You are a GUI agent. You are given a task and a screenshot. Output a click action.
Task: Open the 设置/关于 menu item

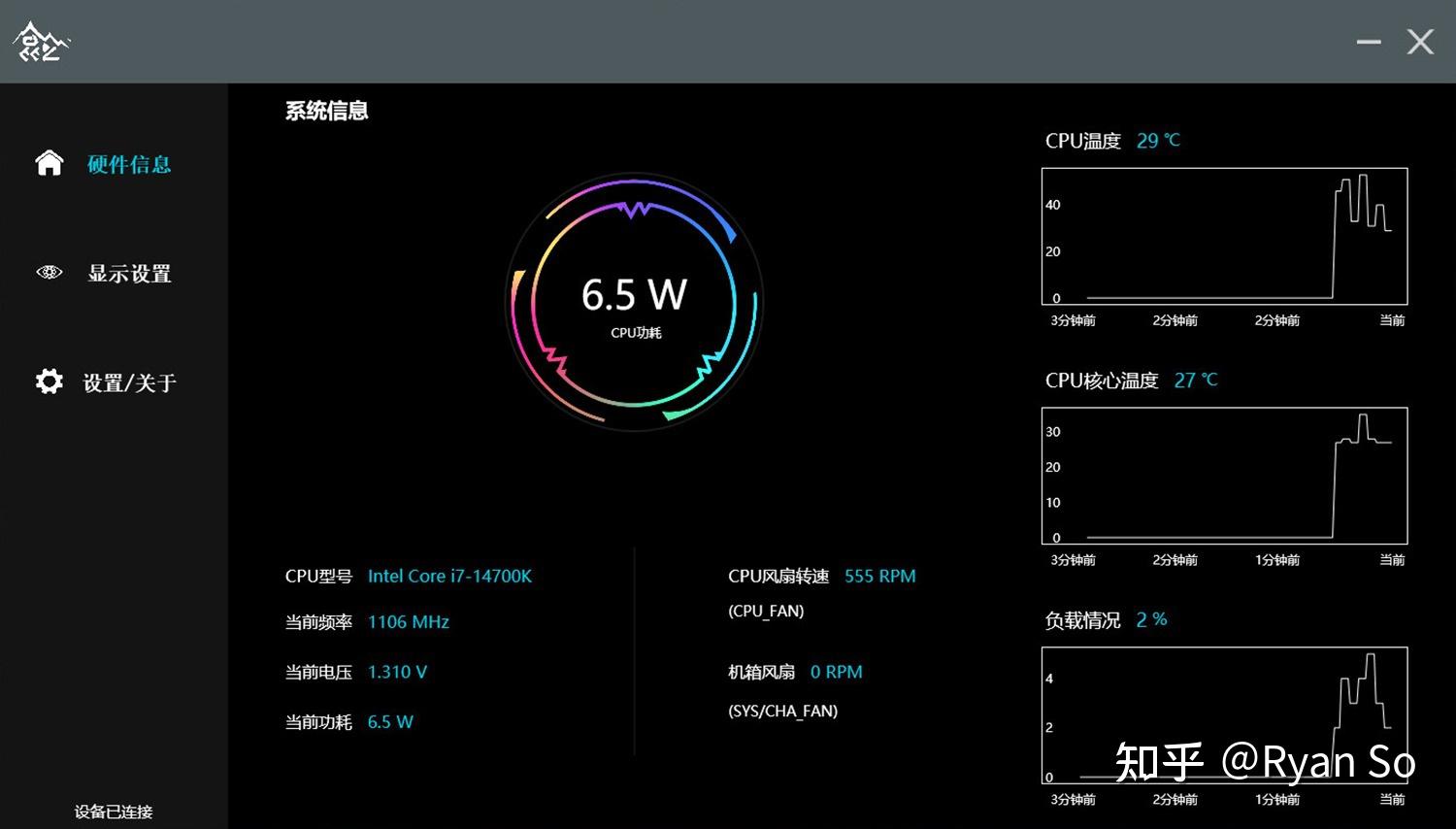coord(130,383)
